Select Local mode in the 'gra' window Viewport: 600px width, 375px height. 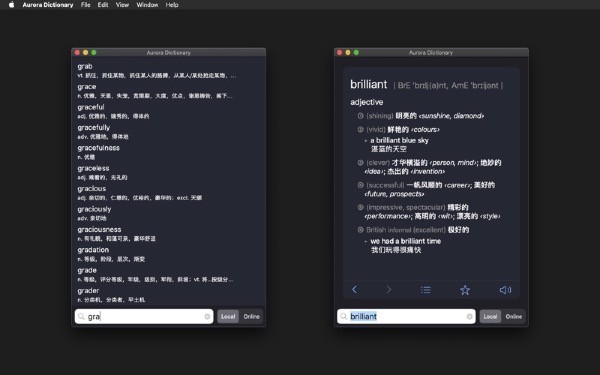pos(228,316)
